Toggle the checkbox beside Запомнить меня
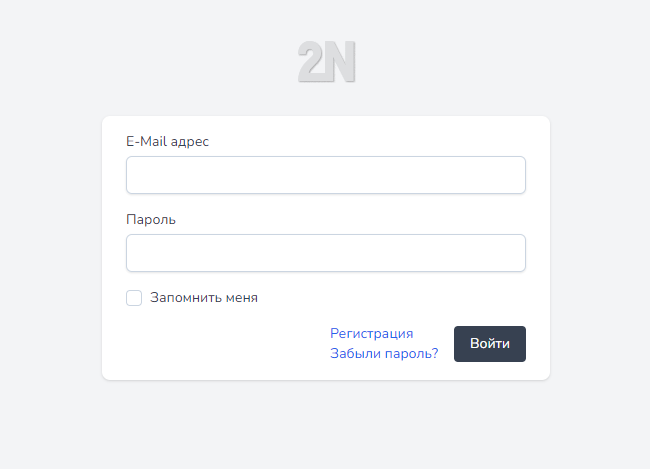650x469 pixels. (134, 298)
